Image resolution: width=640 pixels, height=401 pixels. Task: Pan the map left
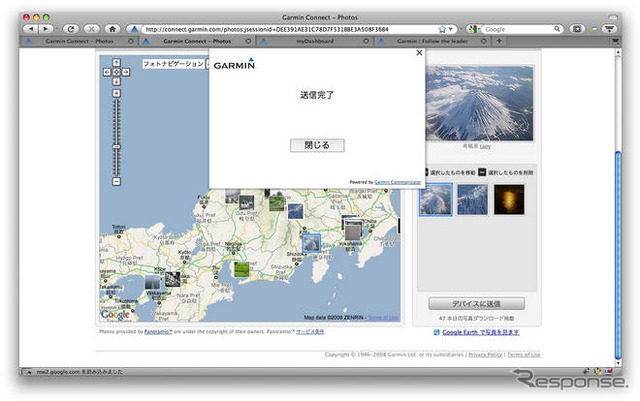click(107, 72)
